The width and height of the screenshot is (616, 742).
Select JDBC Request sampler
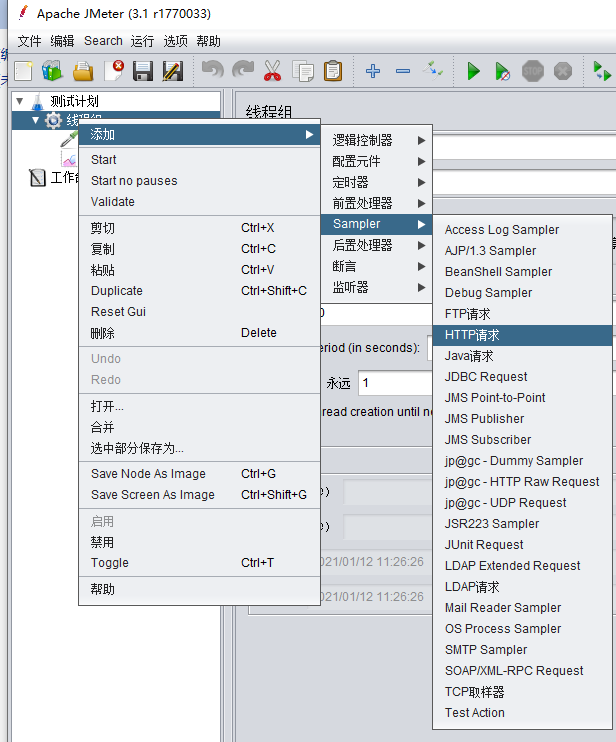pos(522,377)
